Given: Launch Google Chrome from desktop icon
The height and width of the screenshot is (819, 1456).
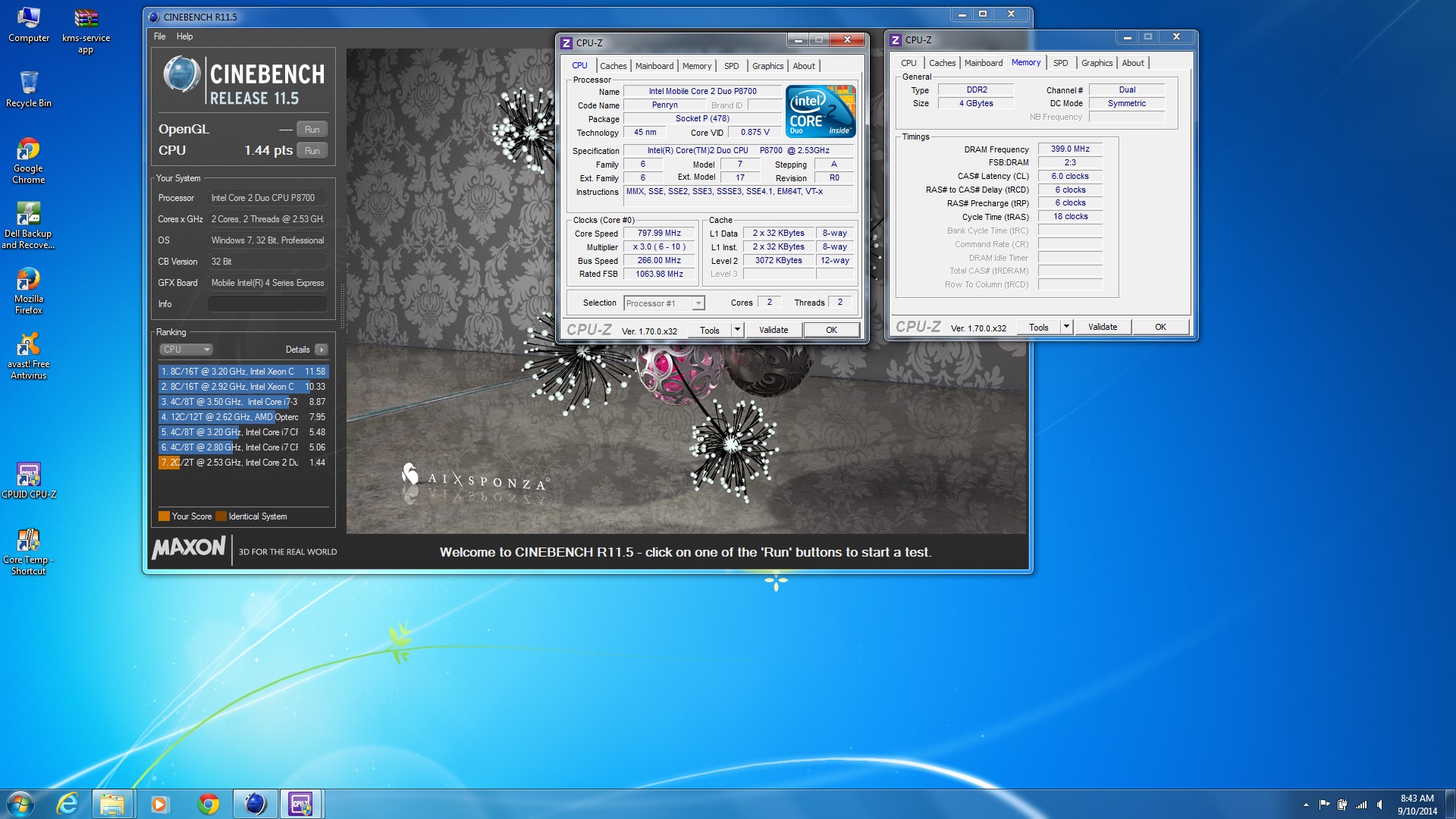Looking at the screenshot, I should pos(28,161).
